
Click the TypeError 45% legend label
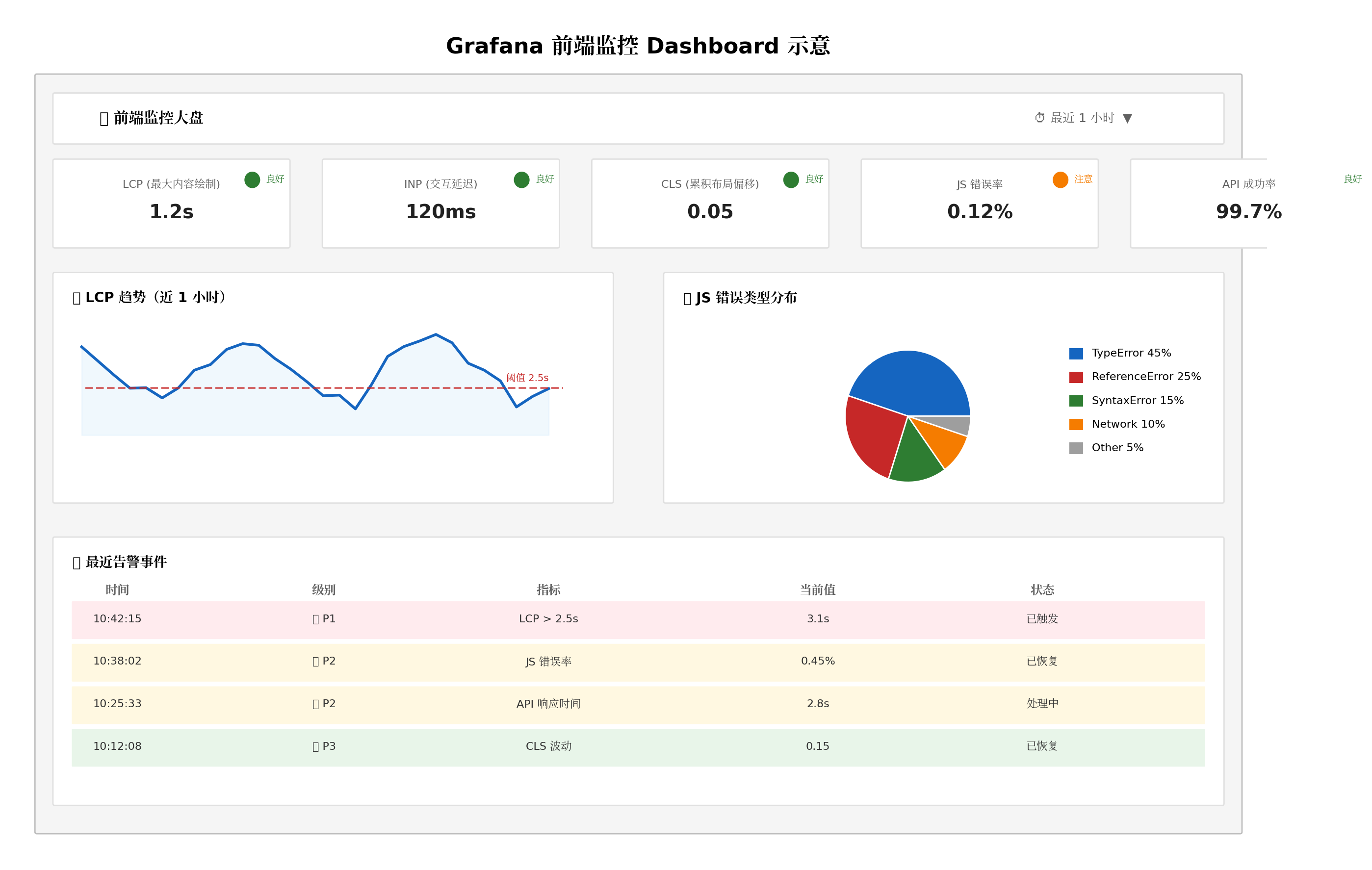1132,353
